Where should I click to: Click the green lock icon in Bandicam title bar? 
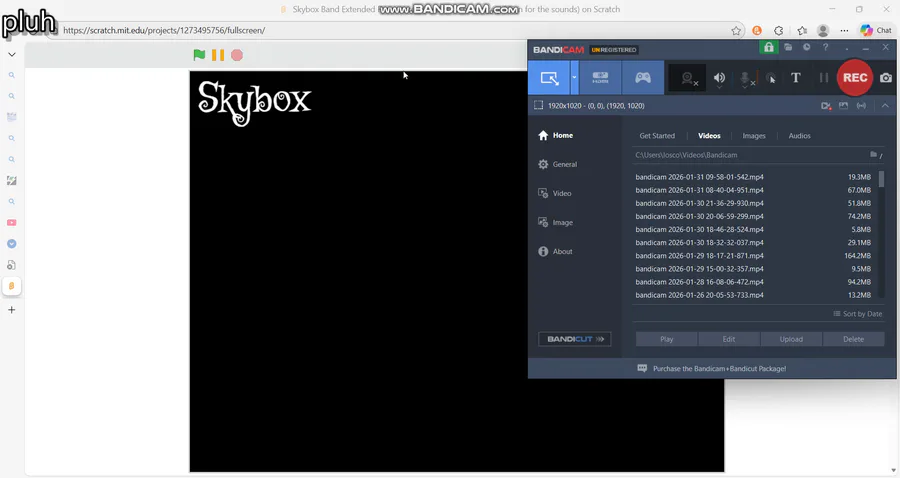point(769,48)
